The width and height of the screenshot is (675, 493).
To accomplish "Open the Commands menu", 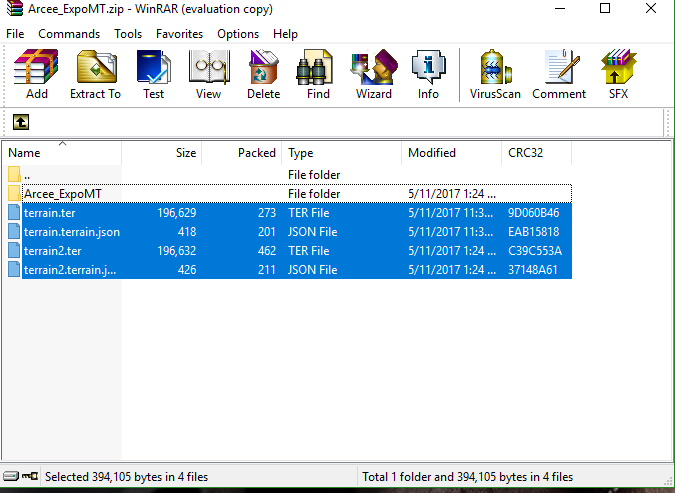I will click(69, 34).
